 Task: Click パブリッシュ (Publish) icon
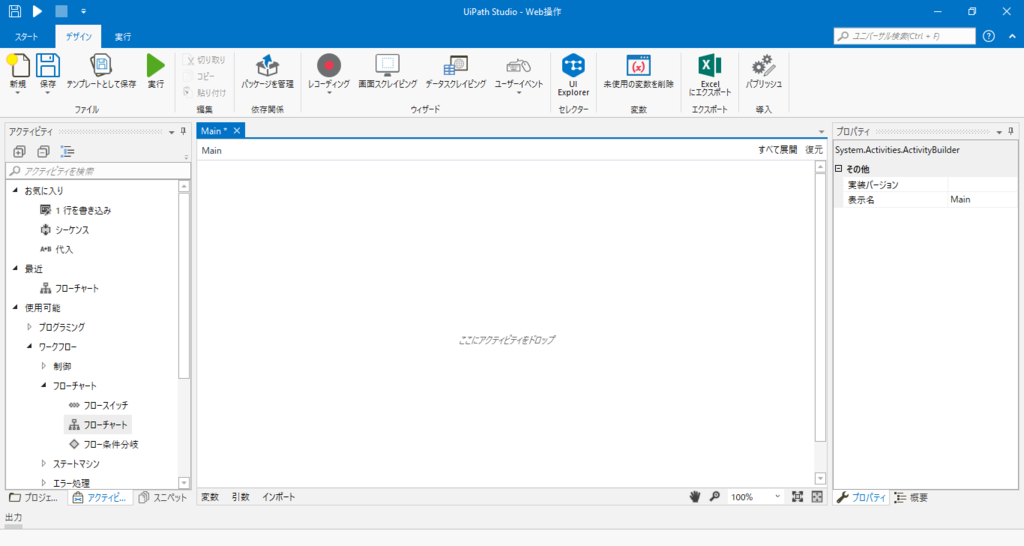click(x=763, y=66)
